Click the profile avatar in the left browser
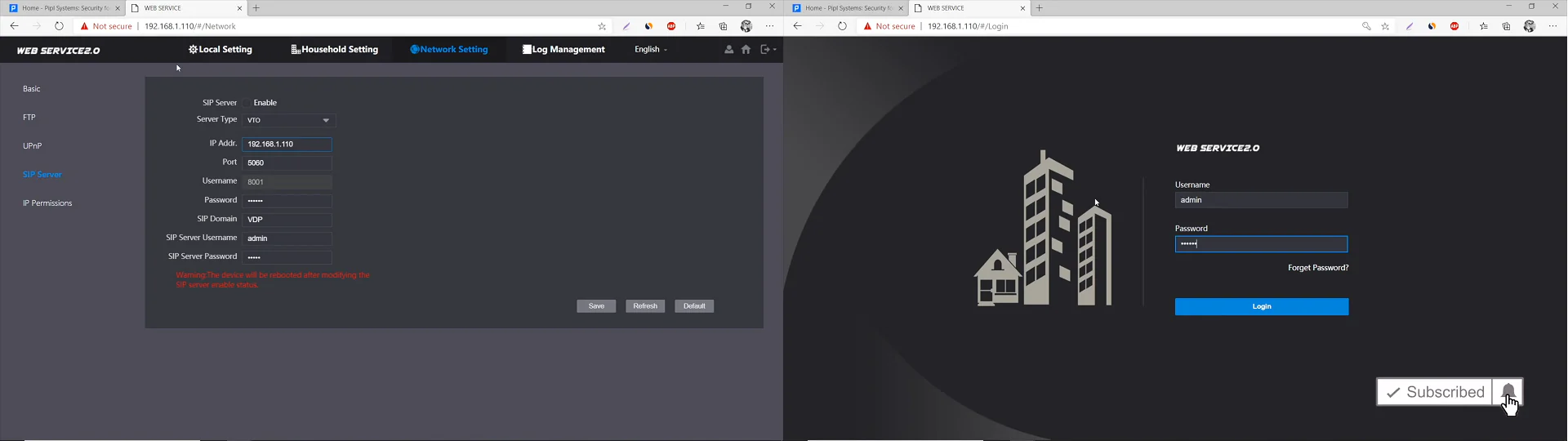This screenshot has height=441, width=1568. point(746,26)
